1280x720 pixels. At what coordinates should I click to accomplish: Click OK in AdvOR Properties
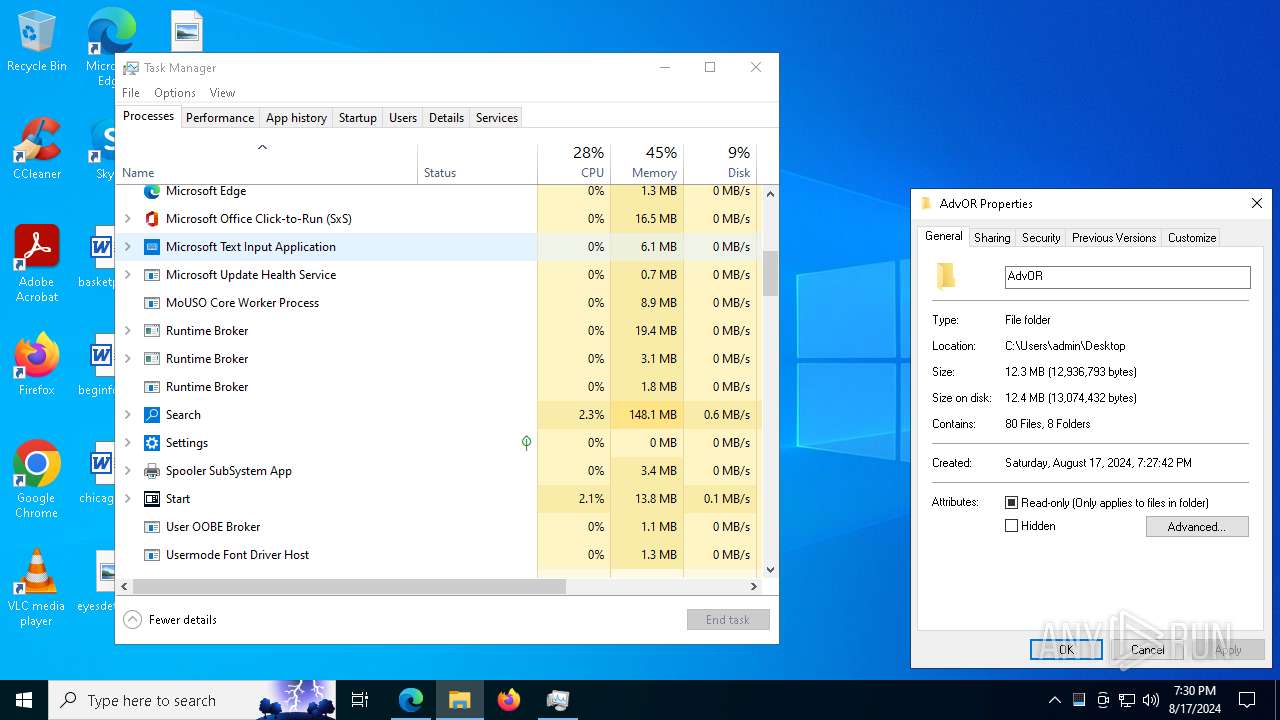click(x=1066, y=650)
